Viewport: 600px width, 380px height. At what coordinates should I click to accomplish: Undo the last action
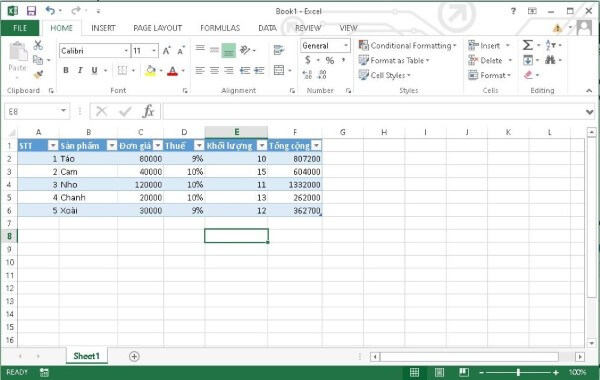tap(50, 11)
